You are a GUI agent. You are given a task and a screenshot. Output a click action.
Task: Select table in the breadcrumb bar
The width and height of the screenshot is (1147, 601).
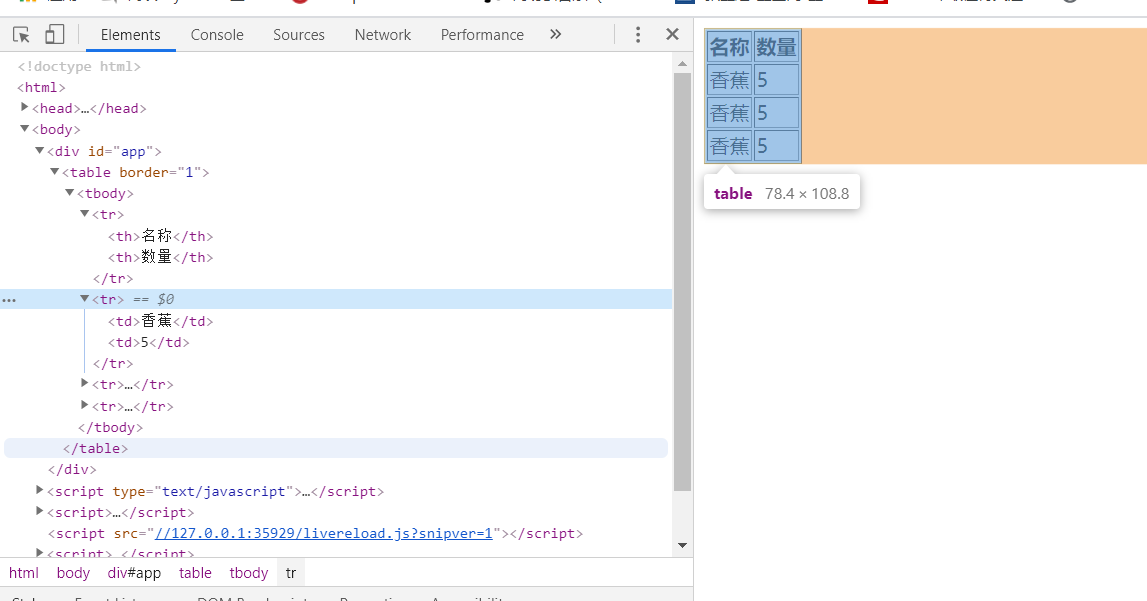[x=195, y=573]
